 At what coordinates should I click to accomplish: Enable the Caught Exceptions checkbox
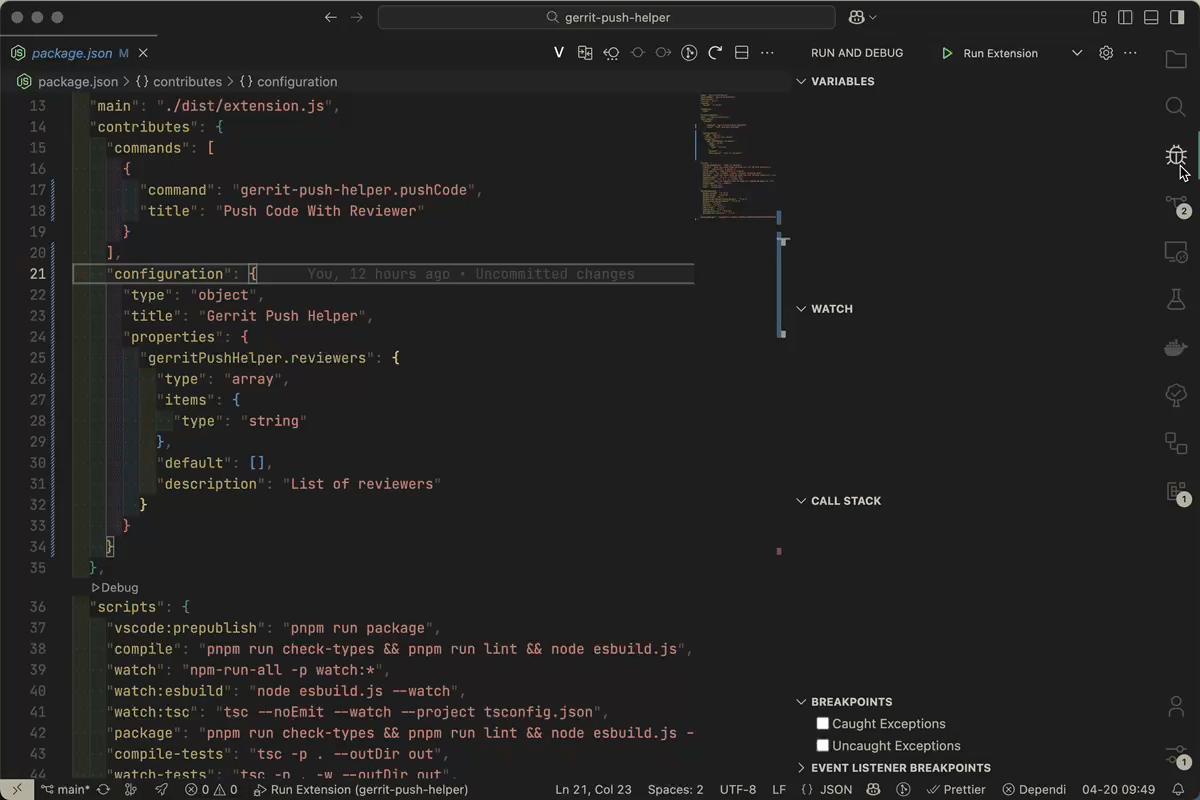[x=822, y=723]
